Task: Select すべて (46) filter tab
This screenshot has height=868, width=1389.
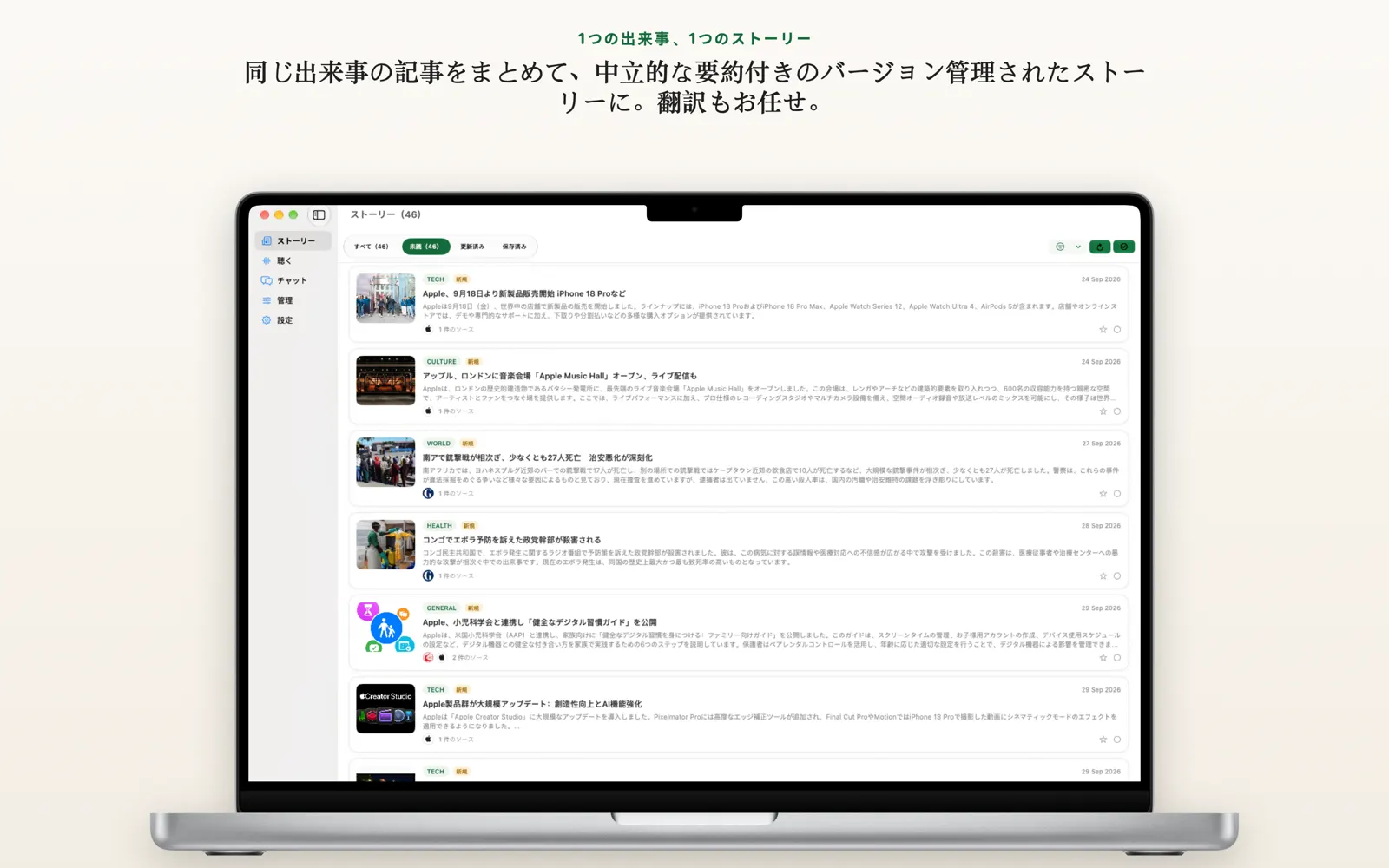Action: tap(372, 247)
